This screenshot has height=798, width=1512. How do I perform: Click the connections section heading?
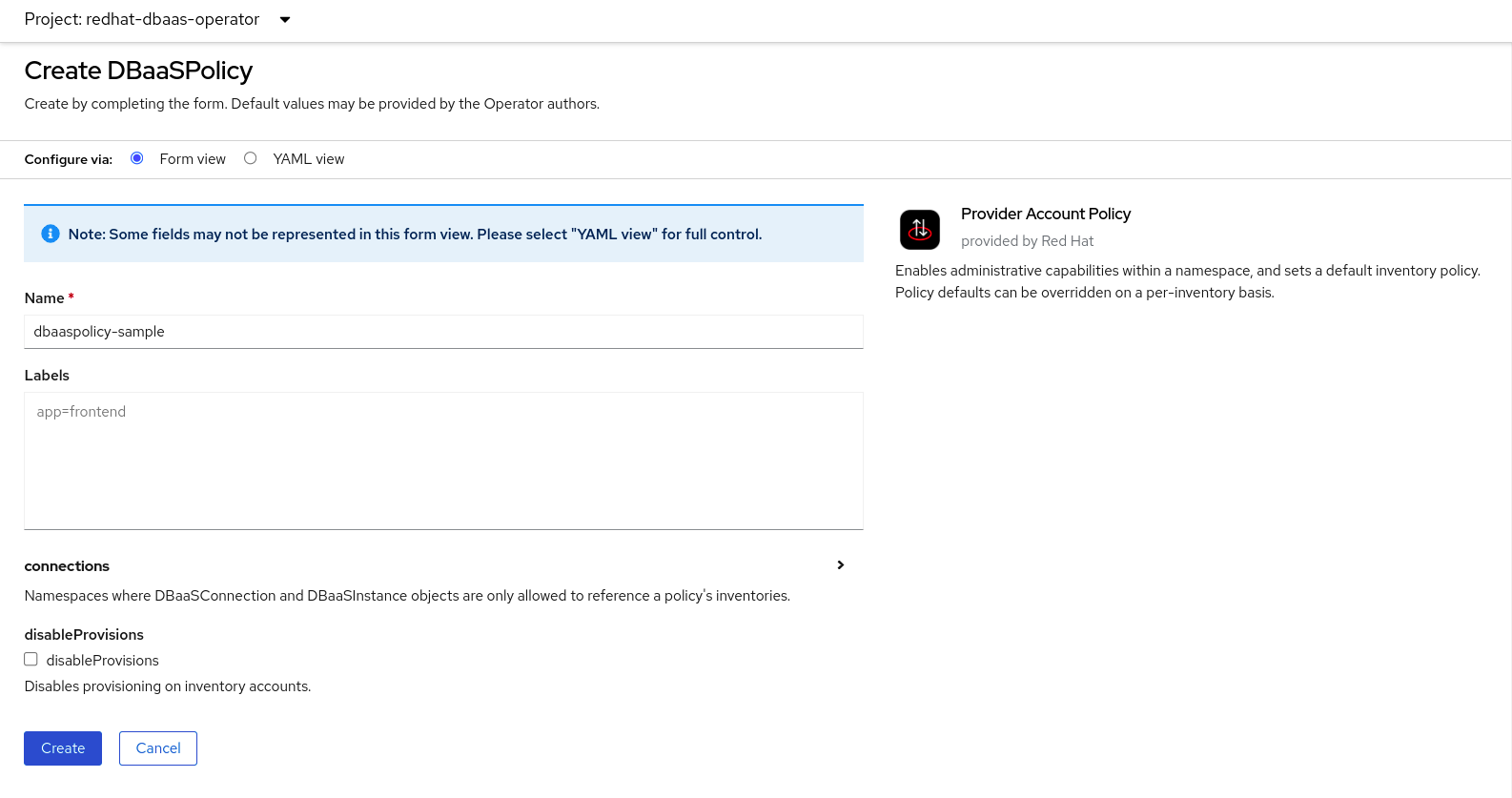pyautogui.click(x=67, y=566)
